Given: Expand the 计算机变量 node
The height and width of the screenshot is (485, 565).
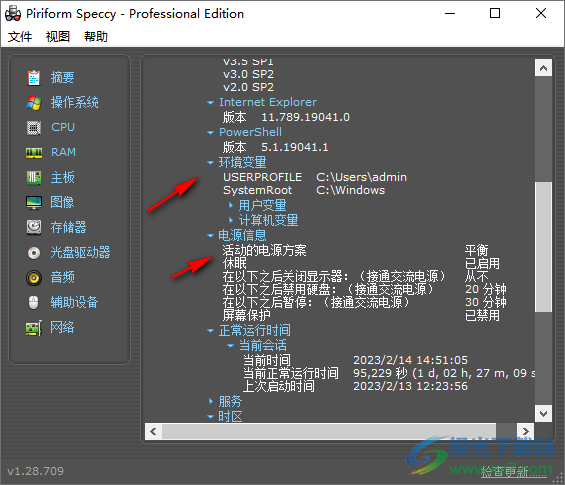Looking at the screenshot, I should [x=231, y=220].
